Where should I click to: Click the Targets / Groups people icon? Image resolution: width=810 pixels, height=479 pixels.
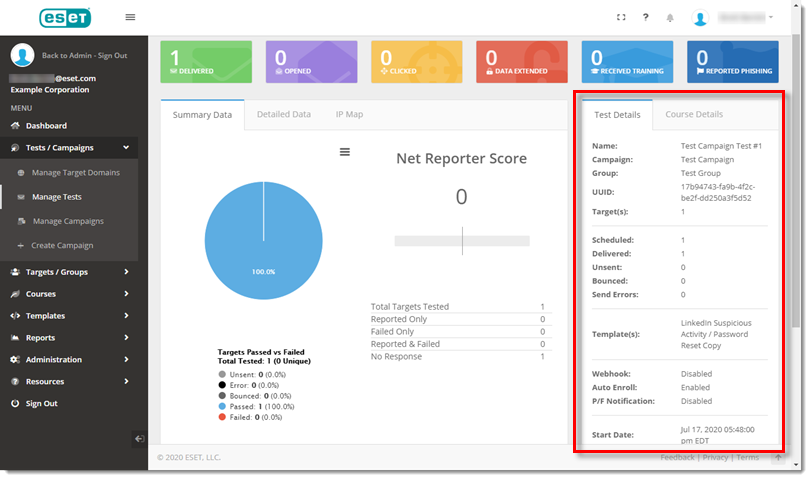(15, 272)
